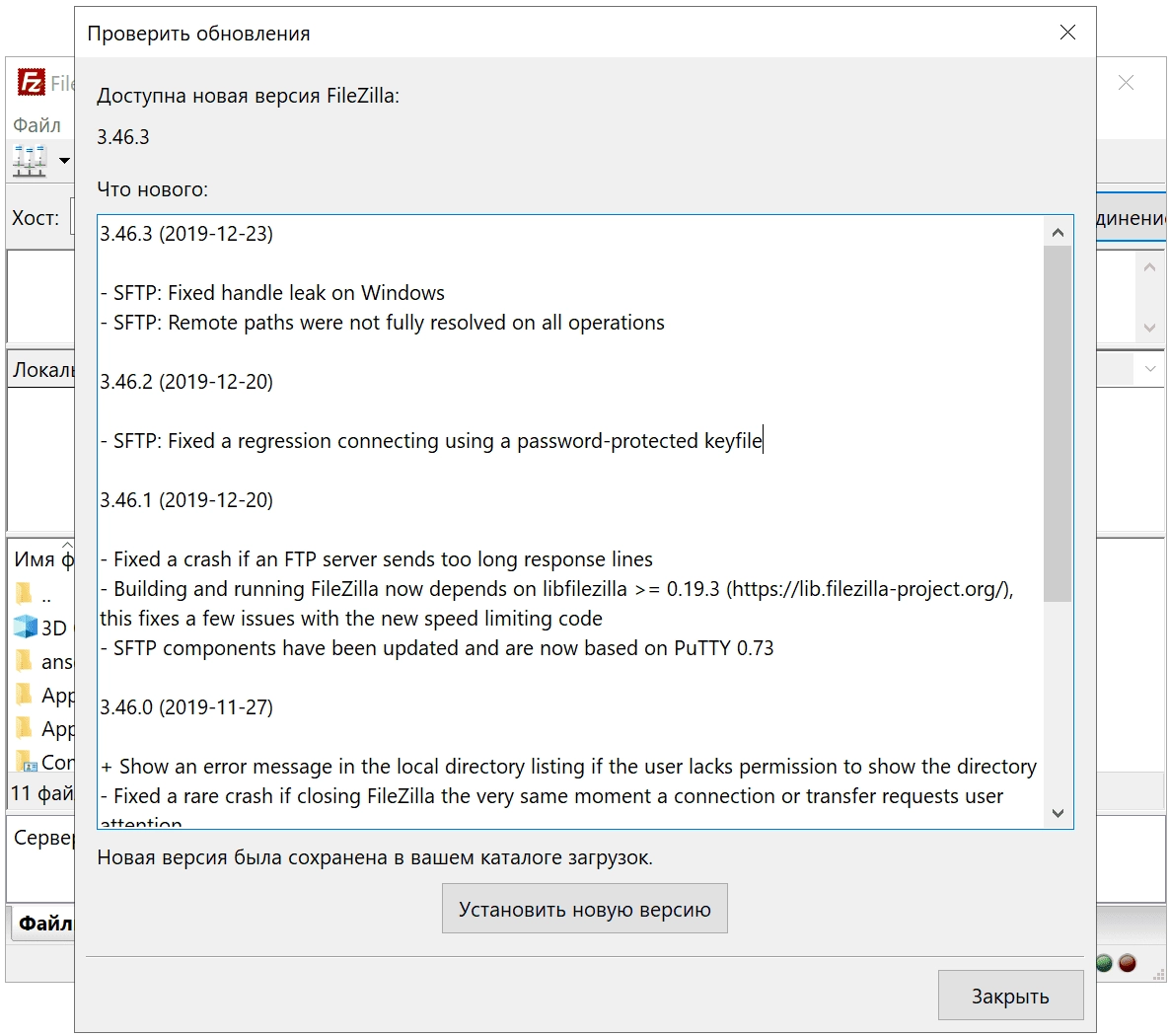Click the FileZilla logo icon in the background window

pos(32,82)
